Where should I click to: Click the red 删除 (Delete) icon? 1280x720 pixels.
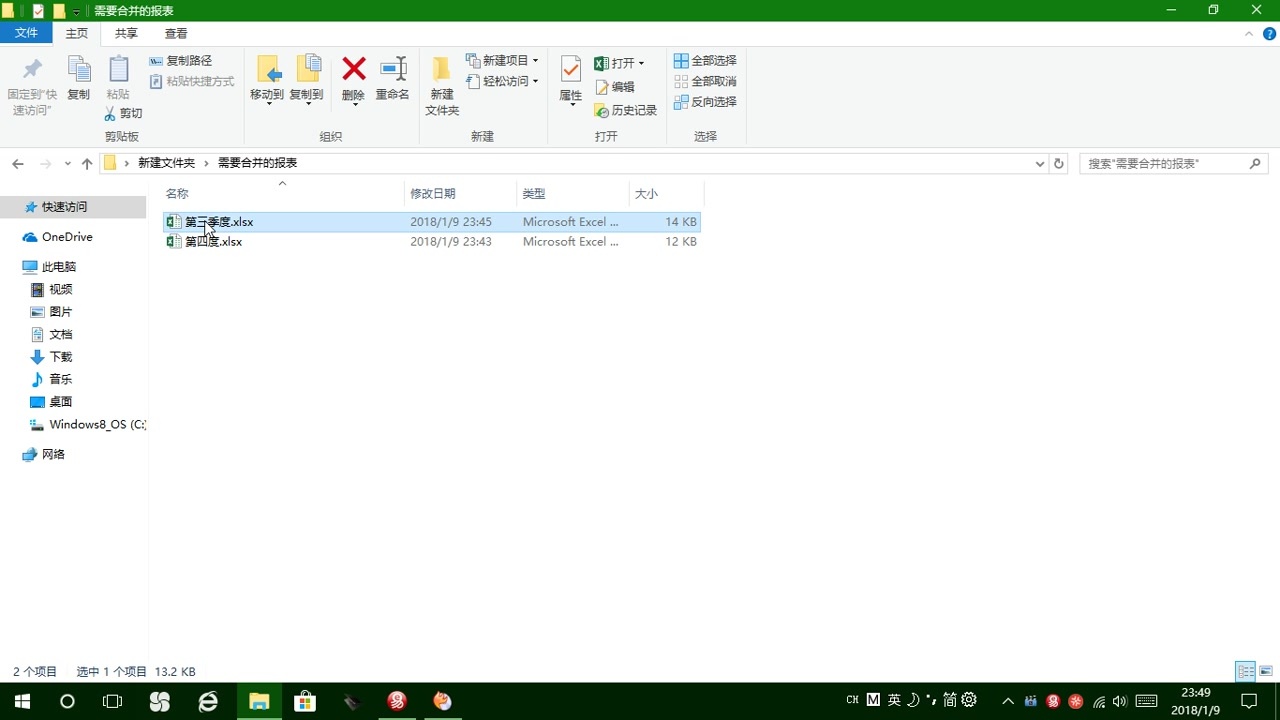pos(354,69)
